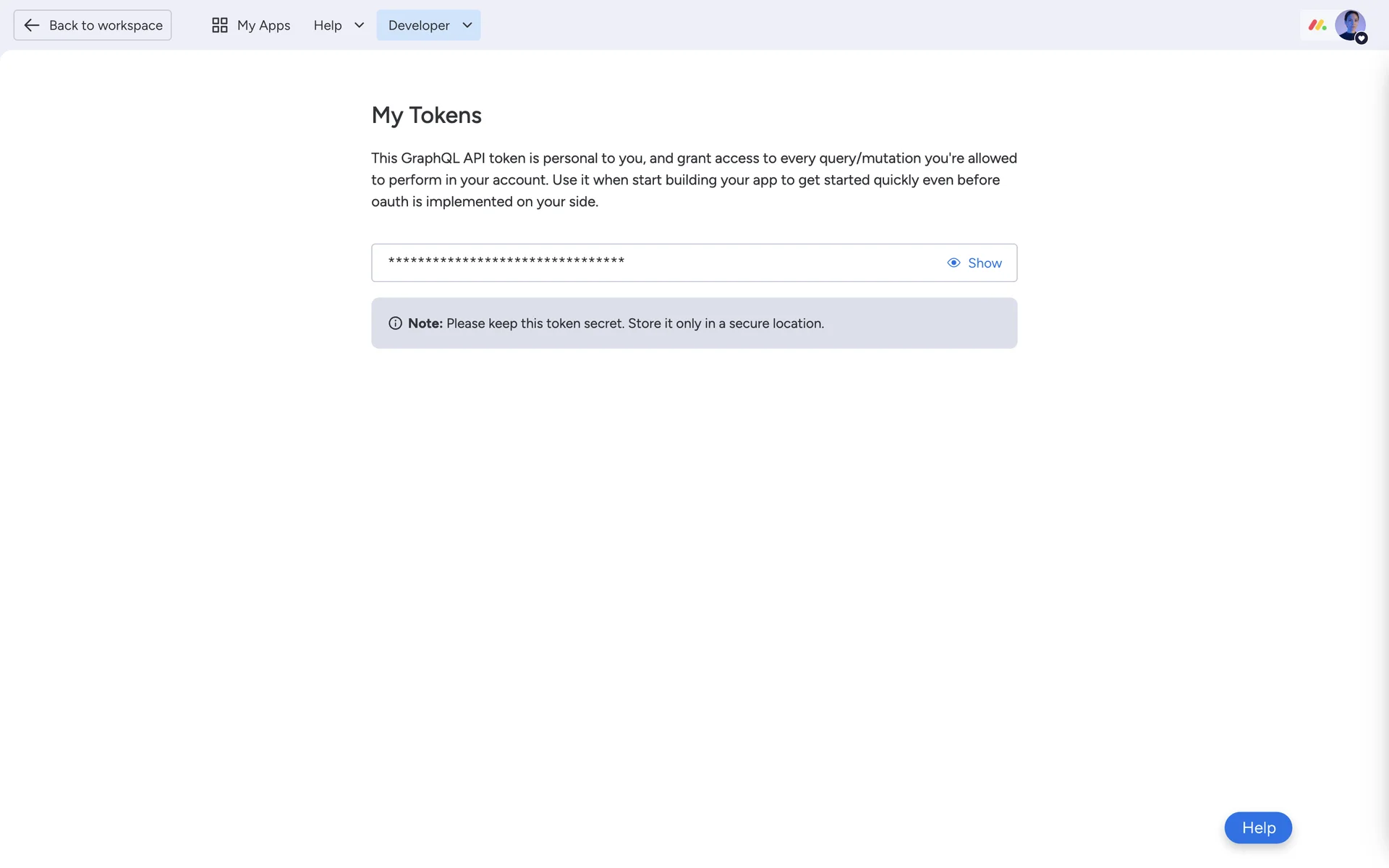This screenshot has height=868, width=1389.
Task: Click the small badge on avatar
Action: (x=1362, y=39)
